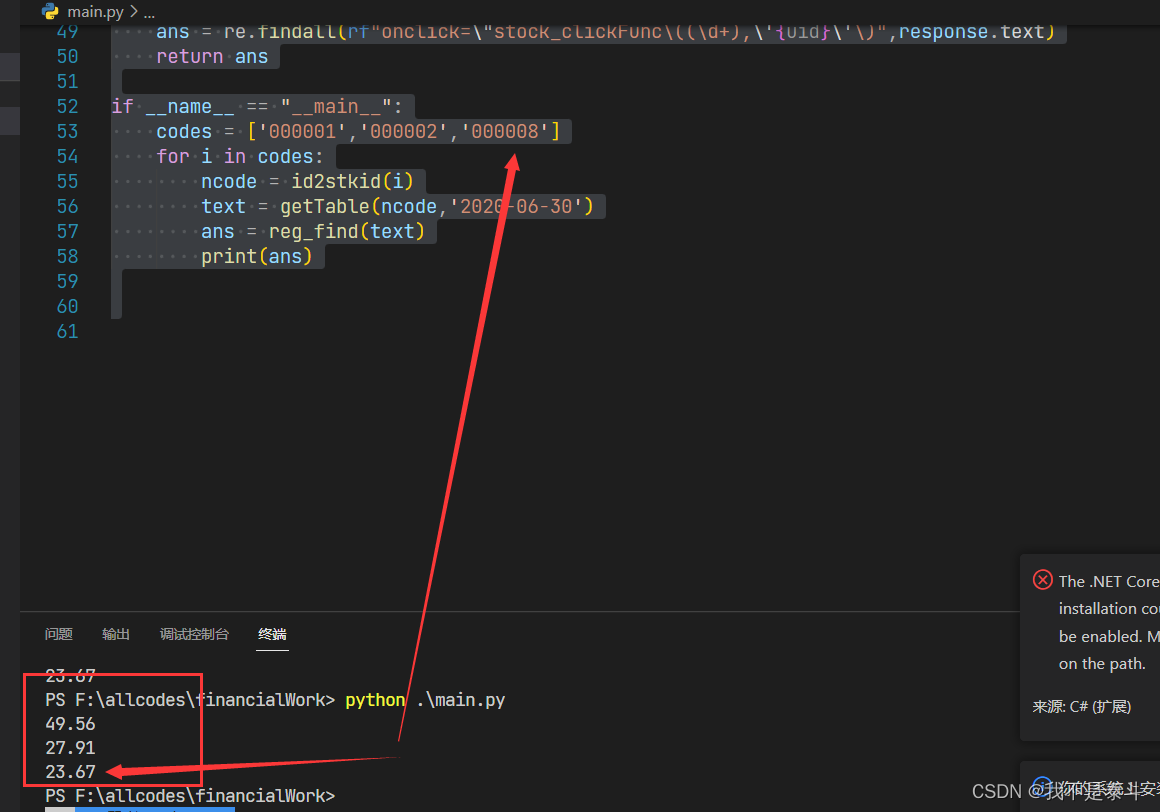
Task: Click the getTable(ncode, date) call
Action: 436,206
